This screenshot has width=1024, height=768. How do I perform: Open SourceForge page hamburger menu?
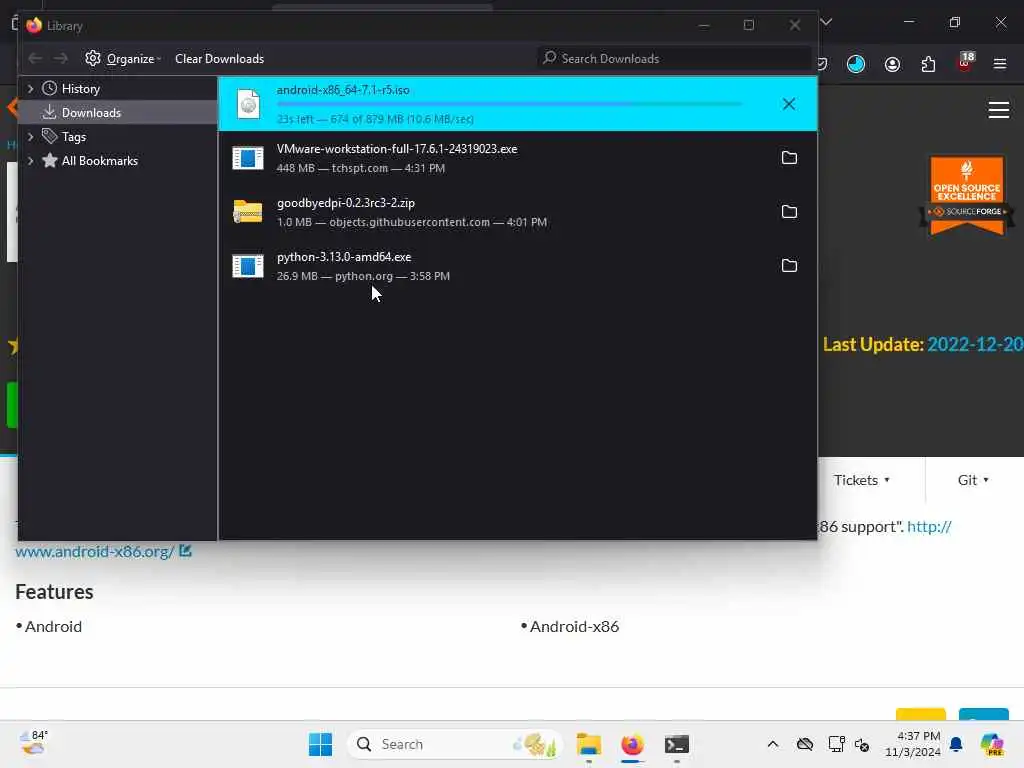(x=999, y=110)
